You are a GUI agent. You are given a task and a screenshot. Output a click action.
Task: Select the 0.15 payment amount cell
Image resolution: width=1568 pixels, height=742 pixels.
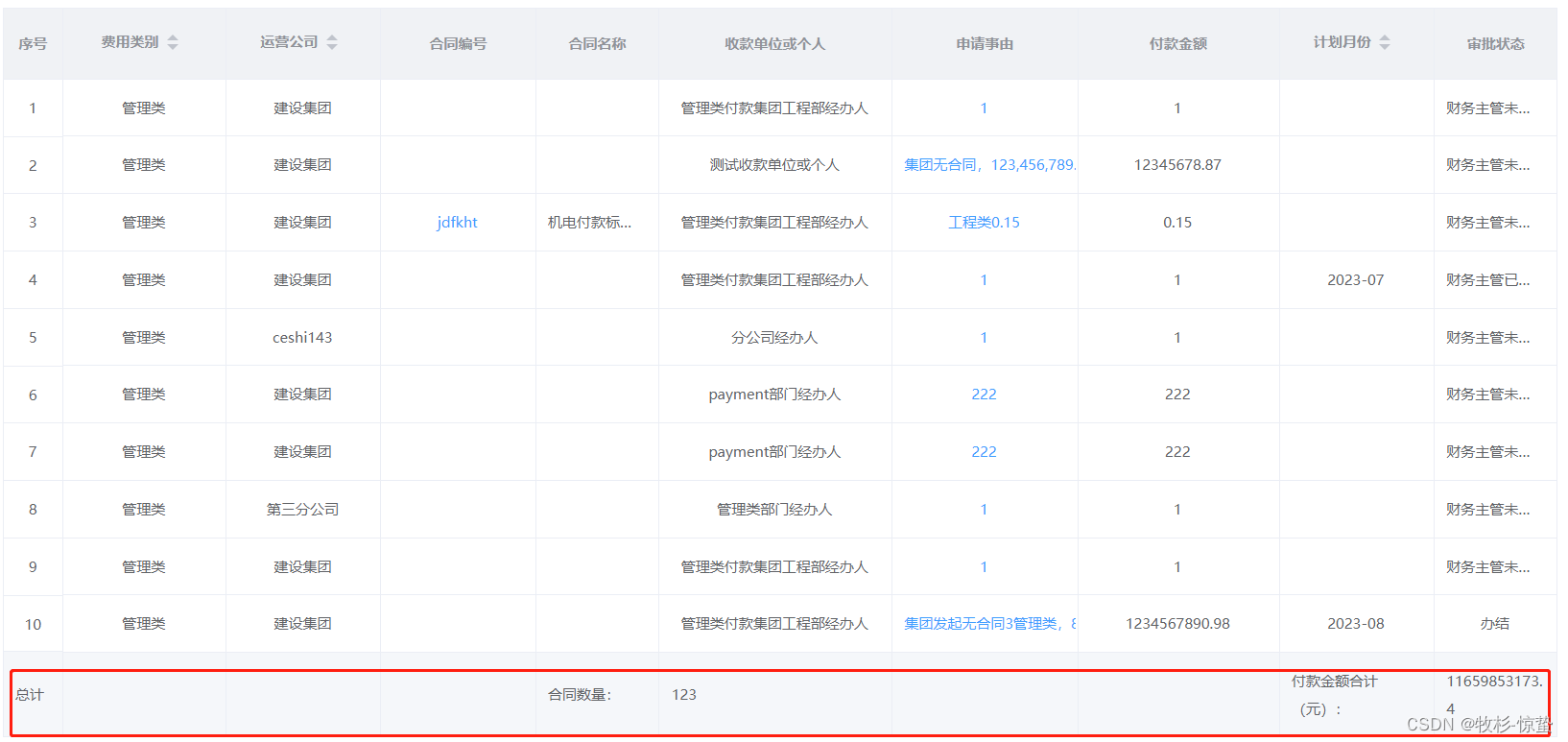click(x=1177, y=223)
